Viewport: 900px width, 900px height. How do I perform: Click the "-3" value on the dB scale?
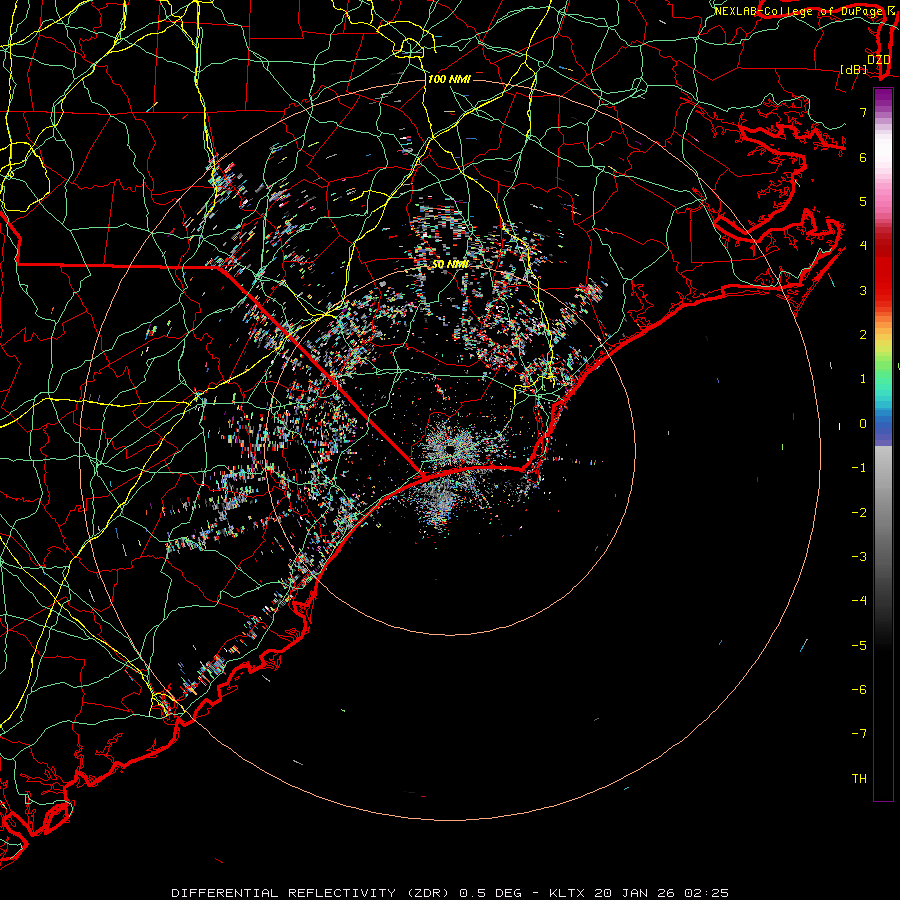tap(859, 557)
